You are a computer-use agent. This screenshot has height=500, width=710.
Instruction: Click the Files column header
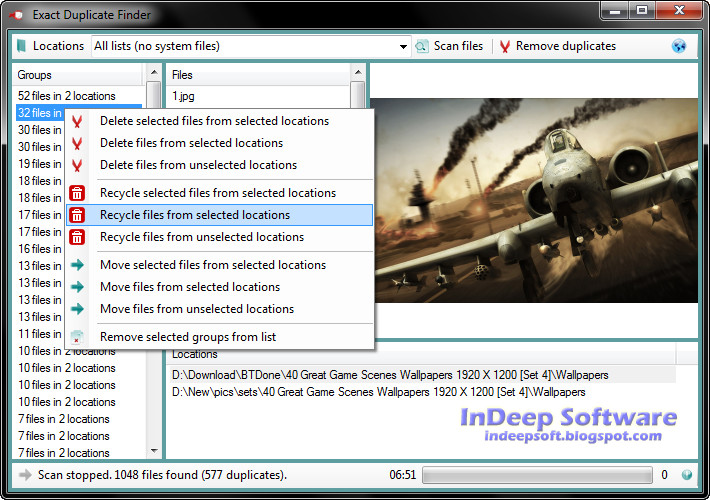[259, 75]
